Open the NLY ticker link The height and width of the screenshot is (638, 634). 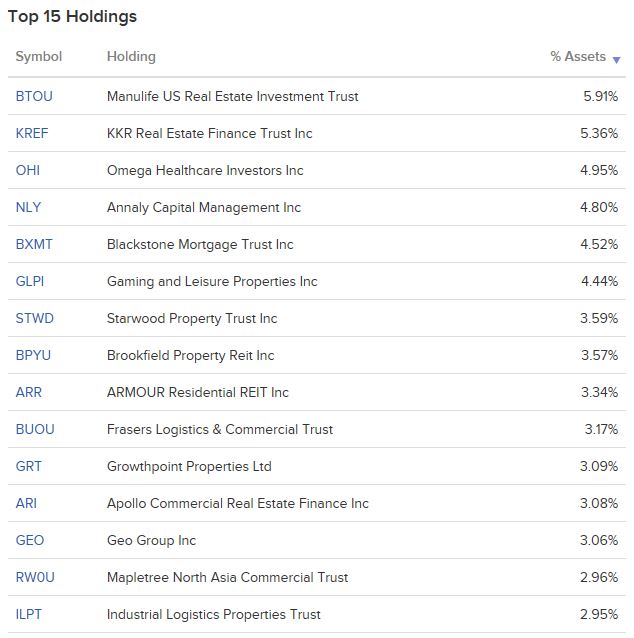(x=28, y=207)
